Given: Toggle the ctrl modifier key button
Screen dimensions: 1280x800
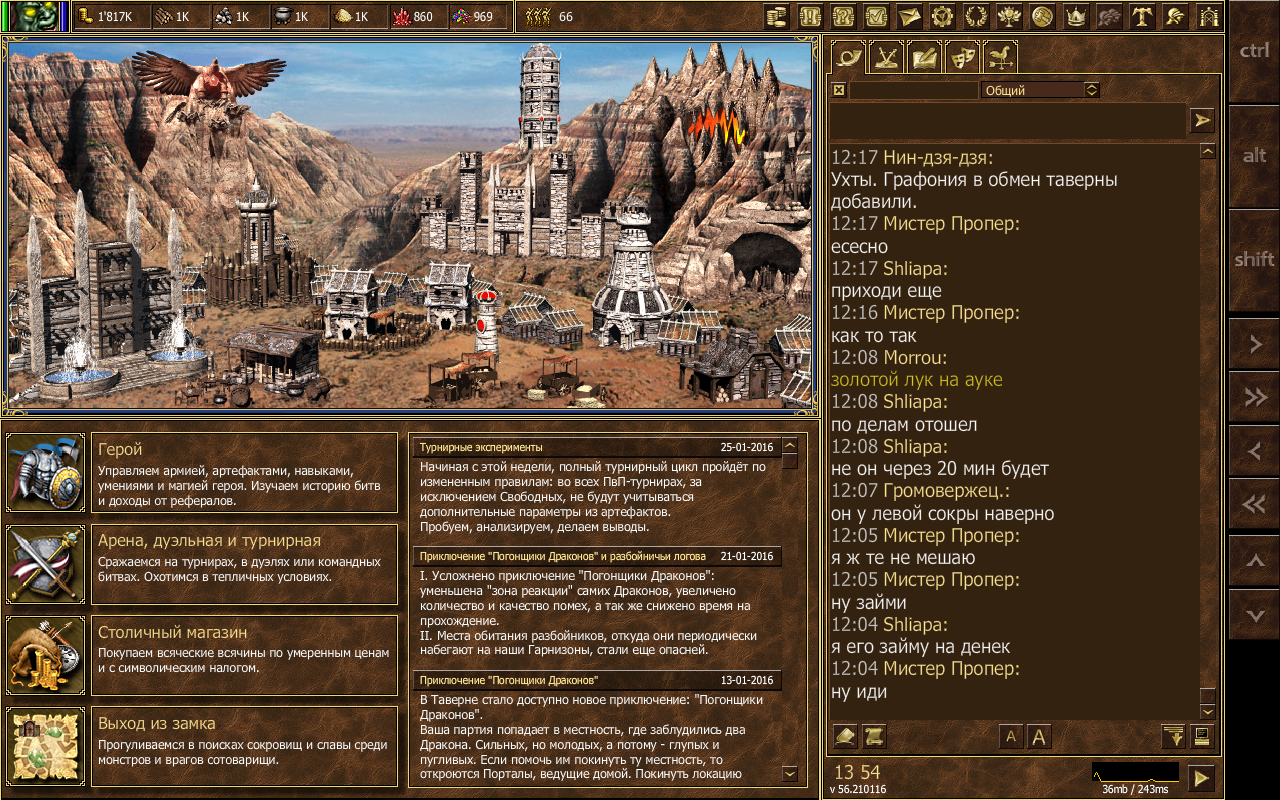Looking at the screenshot, I should pyautogui.click(x=1254, y=51).
